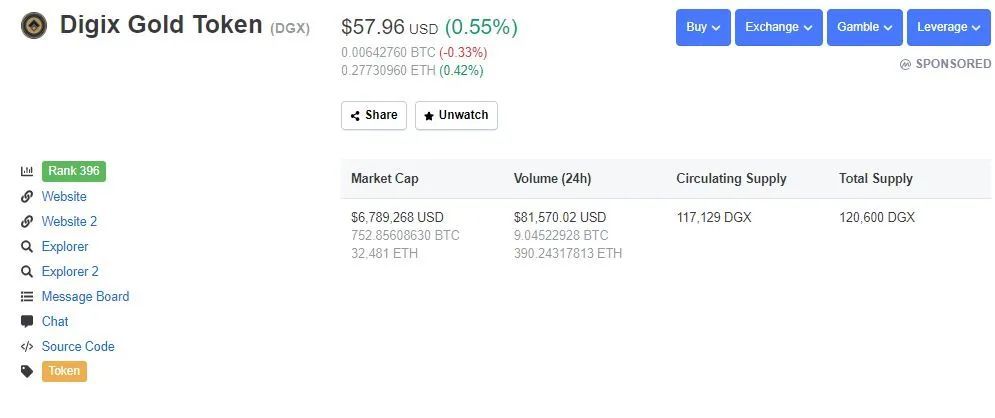
Task: Click the code brackets icon beside Source Code
Action: pyautogui.click(x=27, y=347)
